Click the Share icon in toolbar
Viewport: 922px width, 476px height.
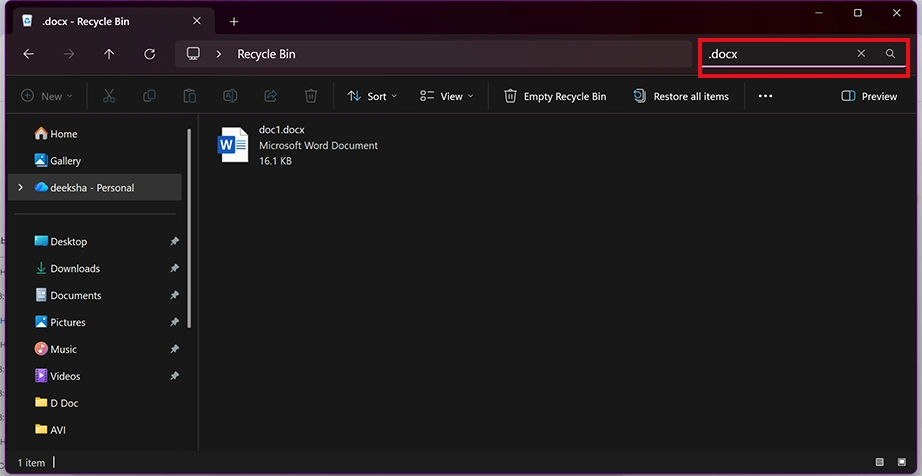[270, 96]
